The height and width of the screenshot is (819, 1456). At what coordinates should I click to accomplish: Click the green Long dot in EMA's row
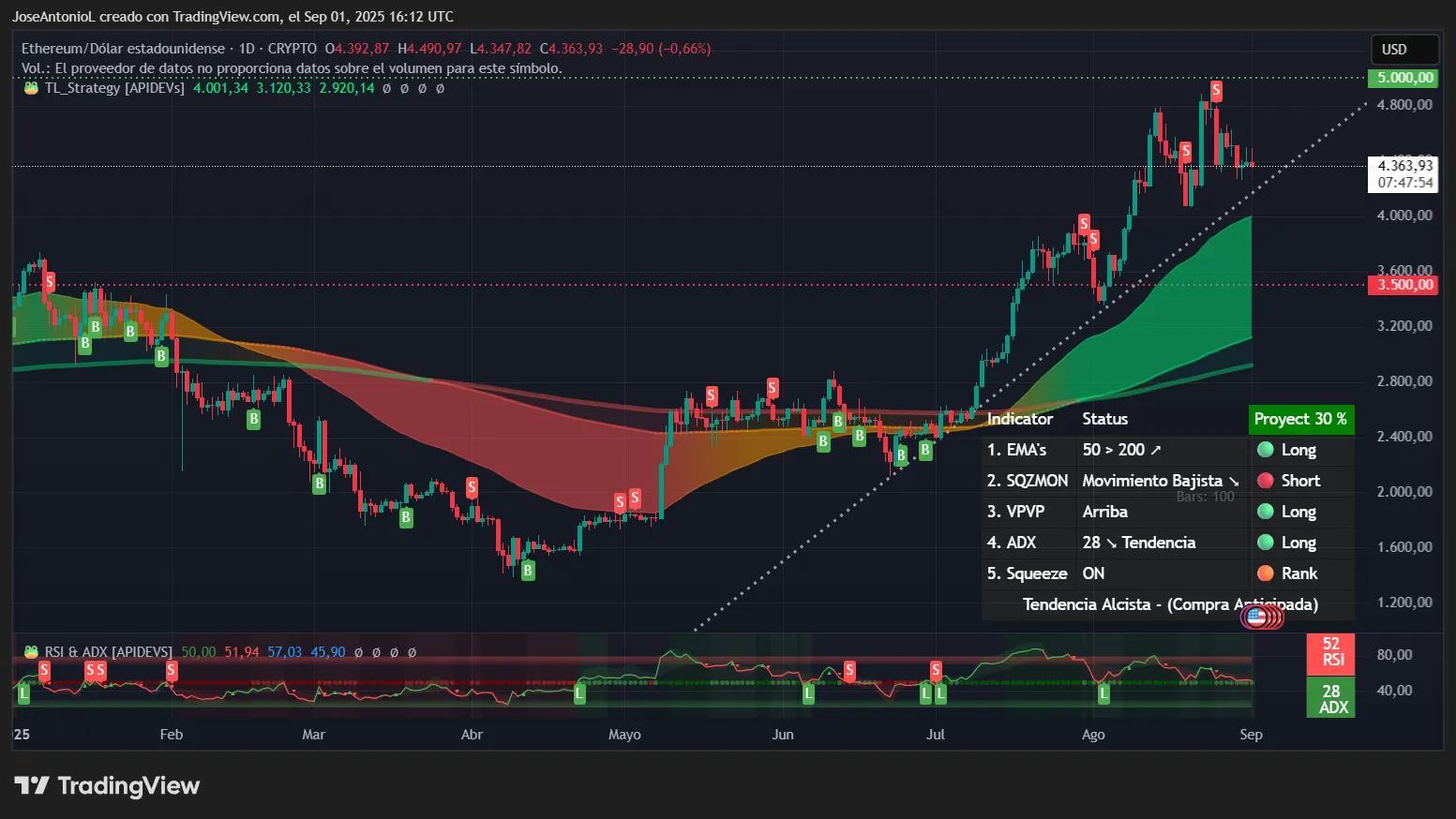click(x=1265, y=450)
